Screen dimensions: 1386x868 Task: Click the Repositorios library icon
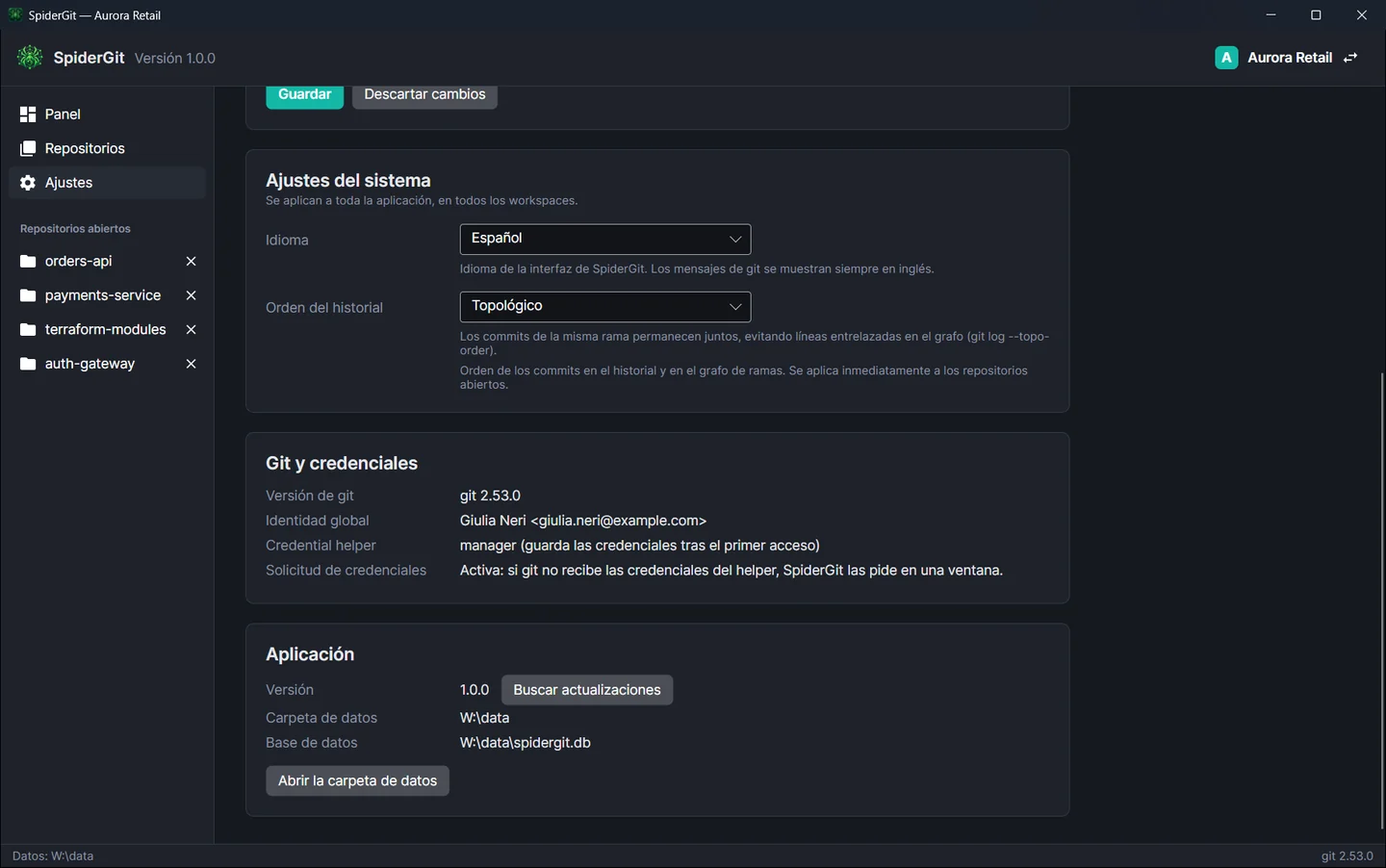tap(28, 148)
